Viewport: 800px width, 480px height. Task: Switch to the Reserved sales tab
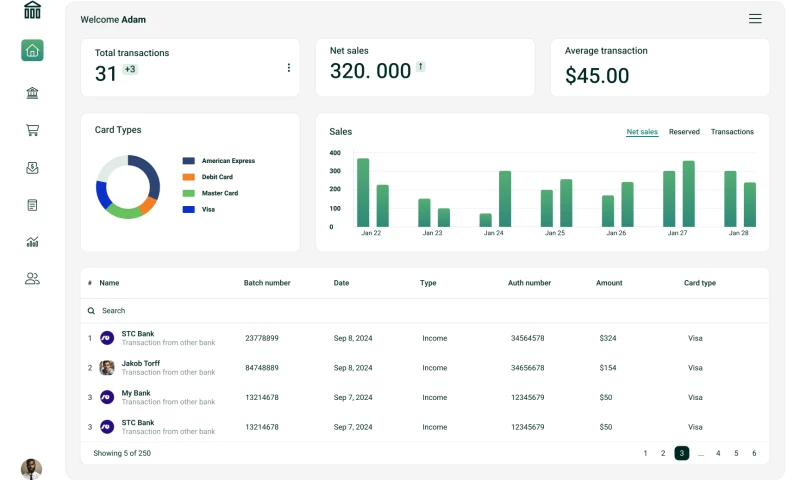point(684,132)
